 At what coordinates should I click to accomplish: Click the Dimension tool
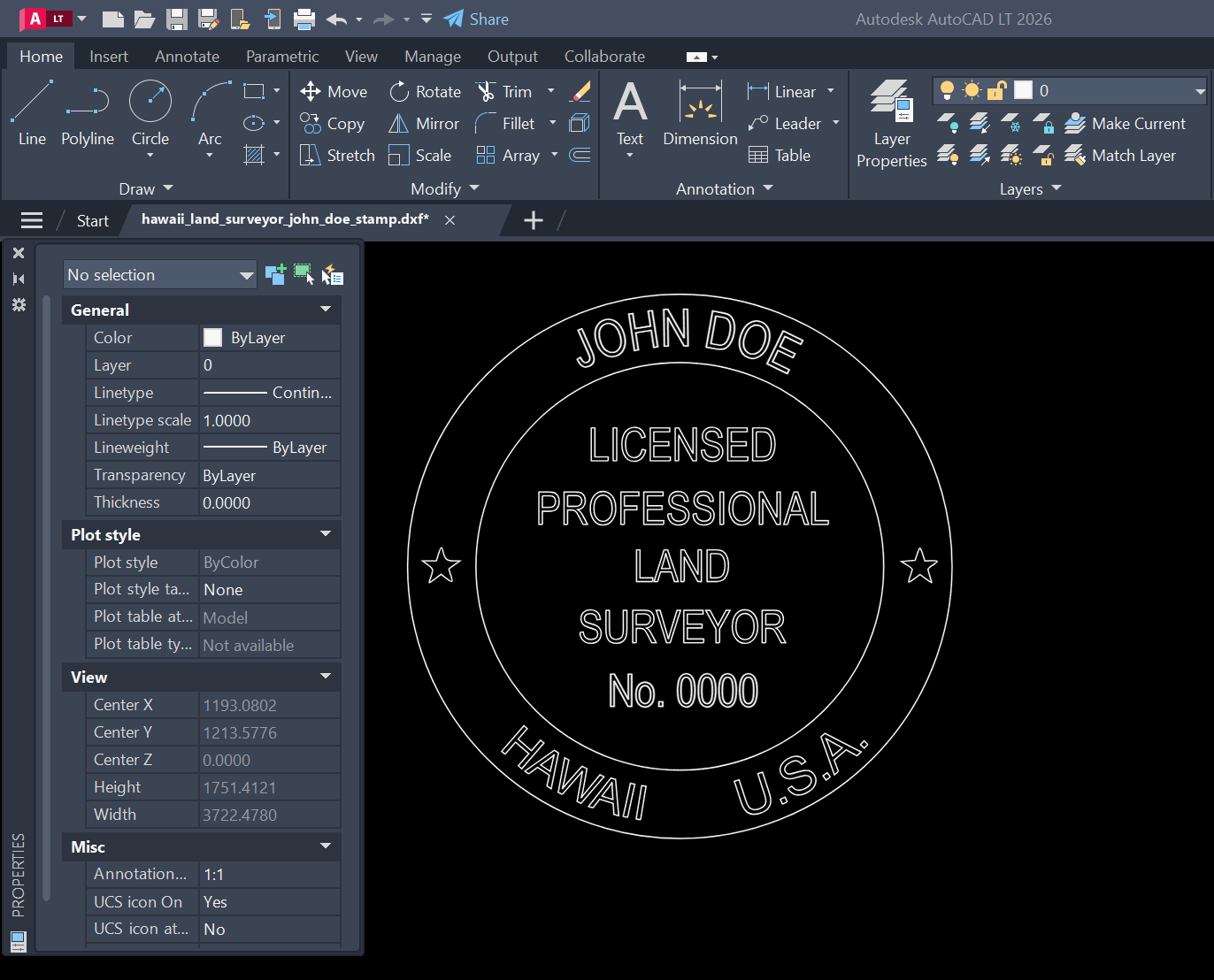[x=700, y=112]
